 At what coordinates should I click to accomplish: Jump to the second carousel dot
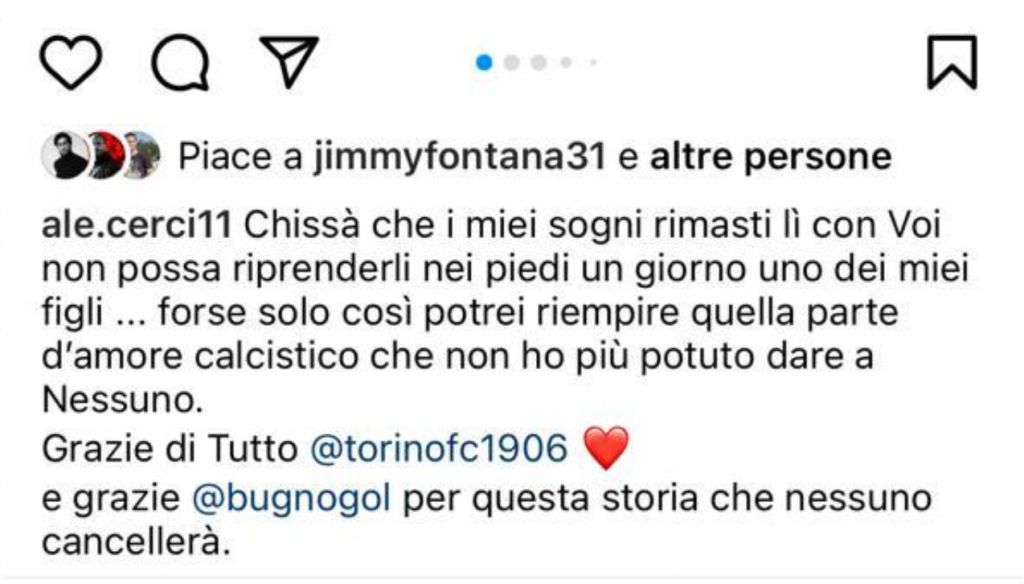coord(512,63)
